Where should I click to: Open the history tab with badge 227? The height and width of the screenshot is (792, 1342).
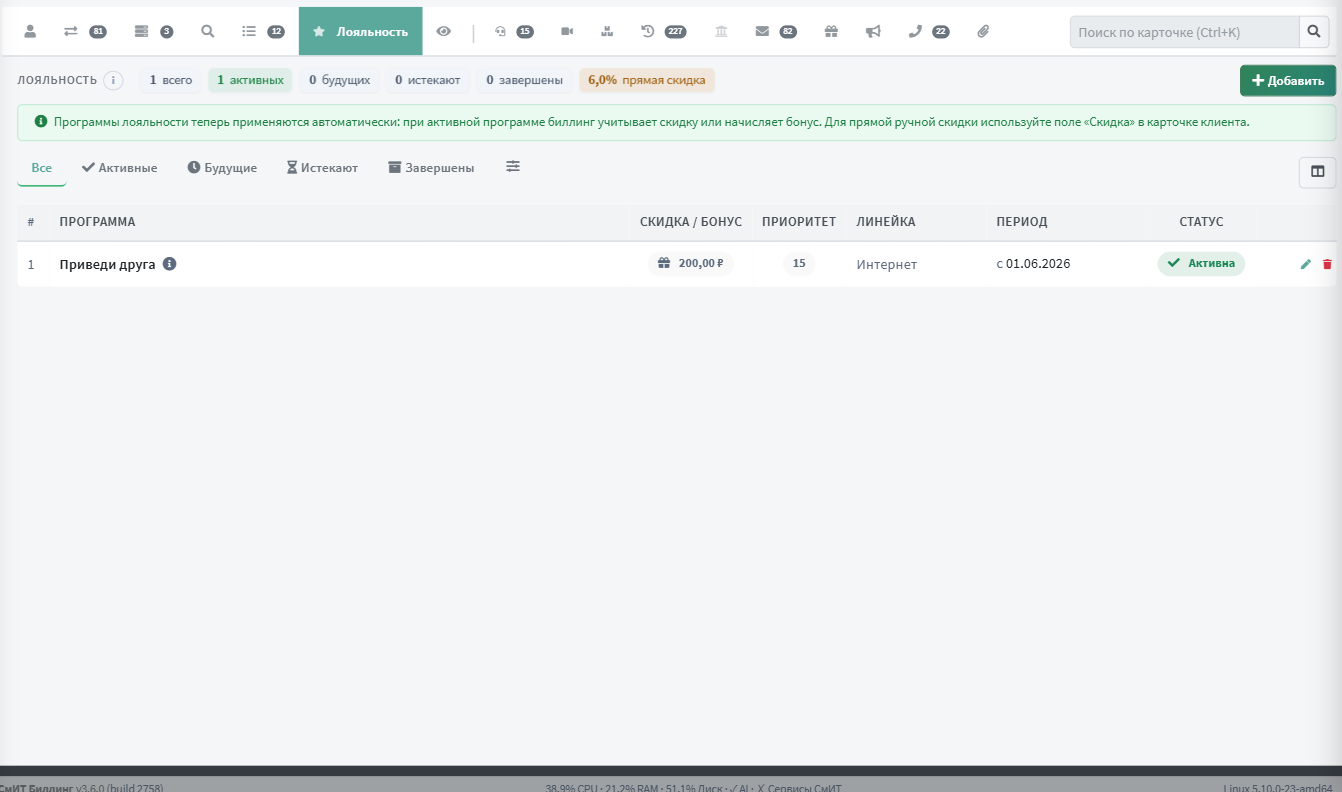tap(663, 31)
